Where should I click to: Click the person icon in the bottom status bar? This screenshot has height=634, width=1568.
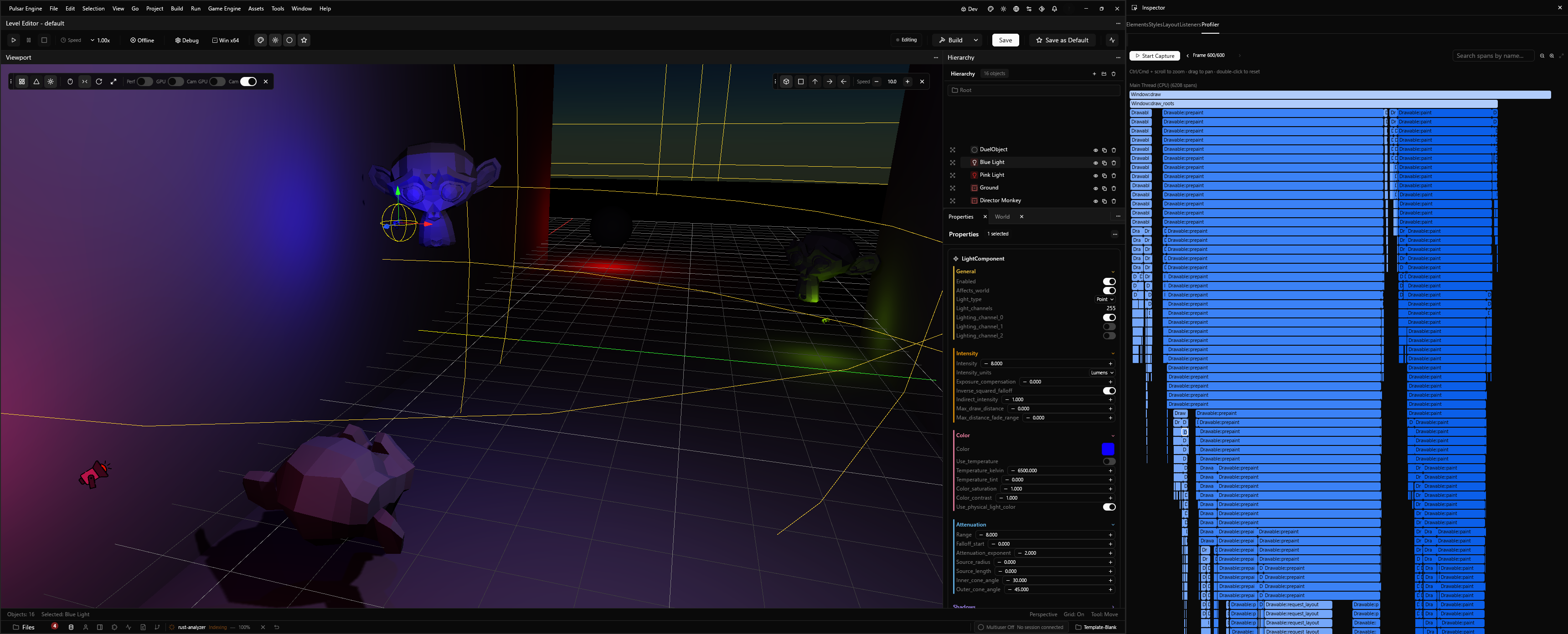point(86,627)
